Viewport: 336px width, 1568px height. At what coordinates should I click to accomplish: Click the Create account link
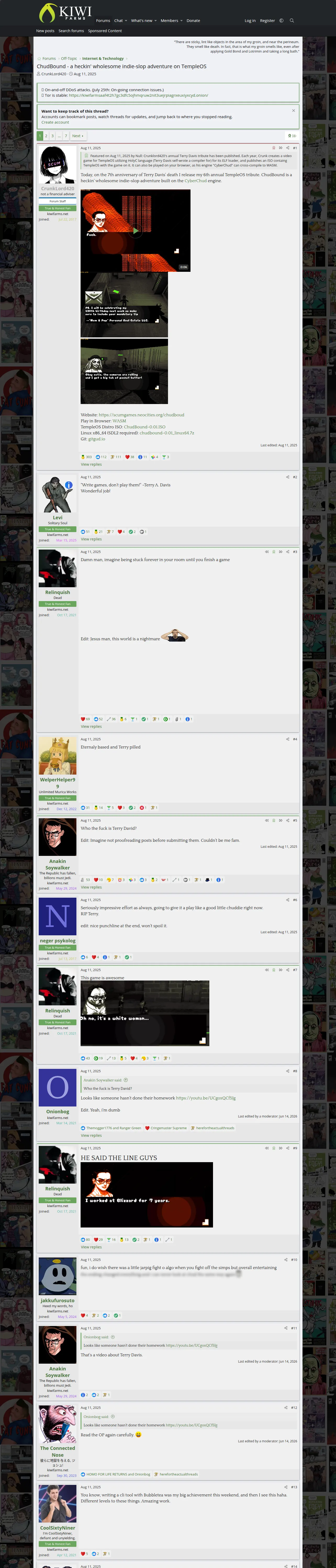coord(55,122)
